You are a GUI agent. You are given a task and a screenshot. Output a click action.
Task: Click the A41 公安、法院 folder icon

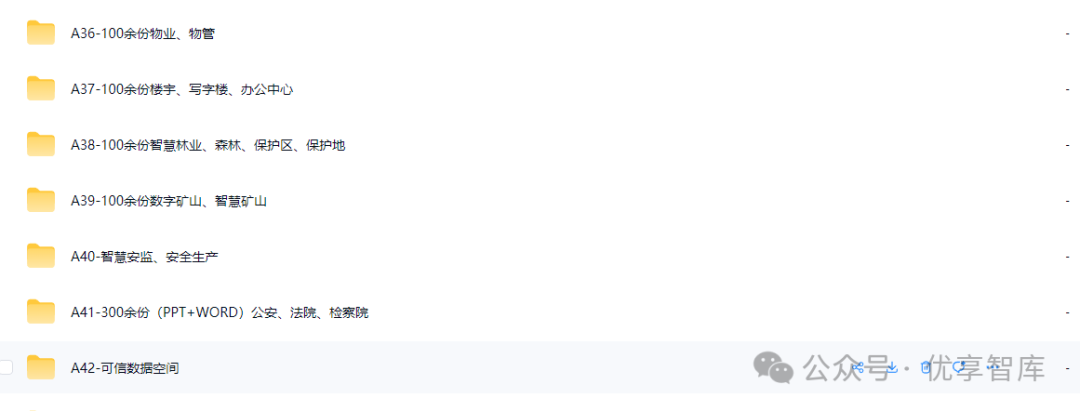pos(41,312)
